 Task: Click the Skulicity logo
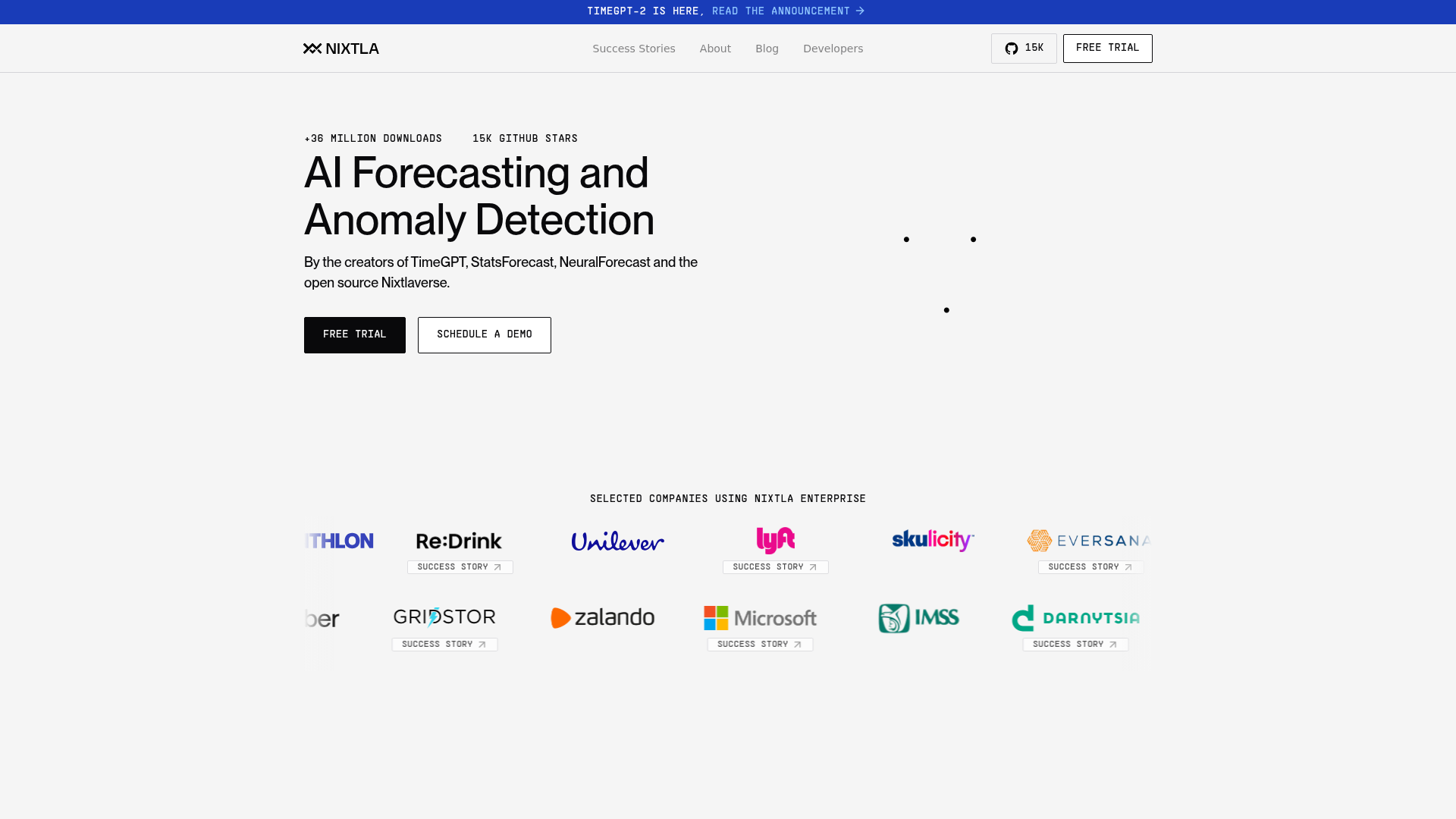coord(931,540)
